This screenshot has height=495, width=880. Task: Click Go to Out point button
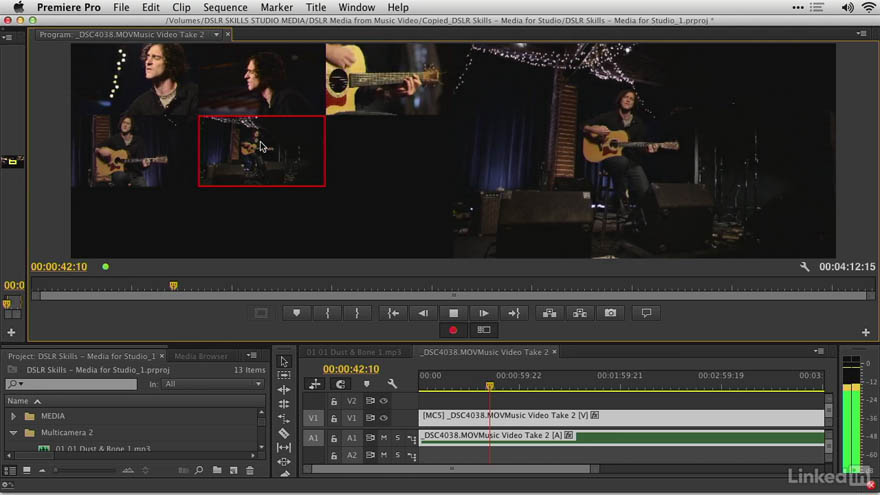pos(514,313)
